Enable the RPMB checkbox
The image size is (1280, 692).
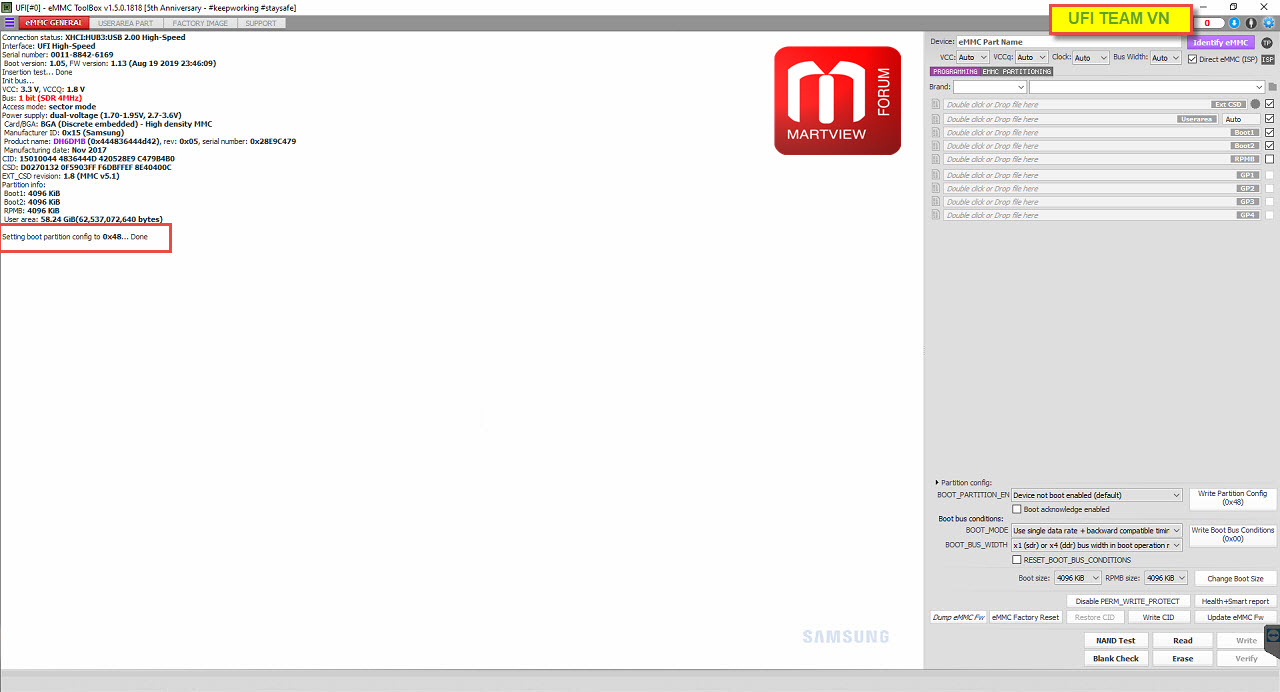1270,159
